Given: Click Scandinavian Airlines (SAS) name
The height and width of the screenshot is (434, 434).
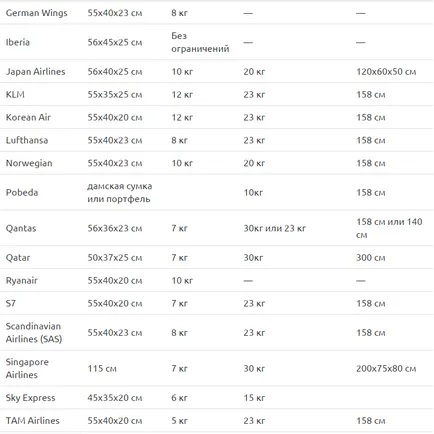Looking at the screenshot, I should point(34,333).
